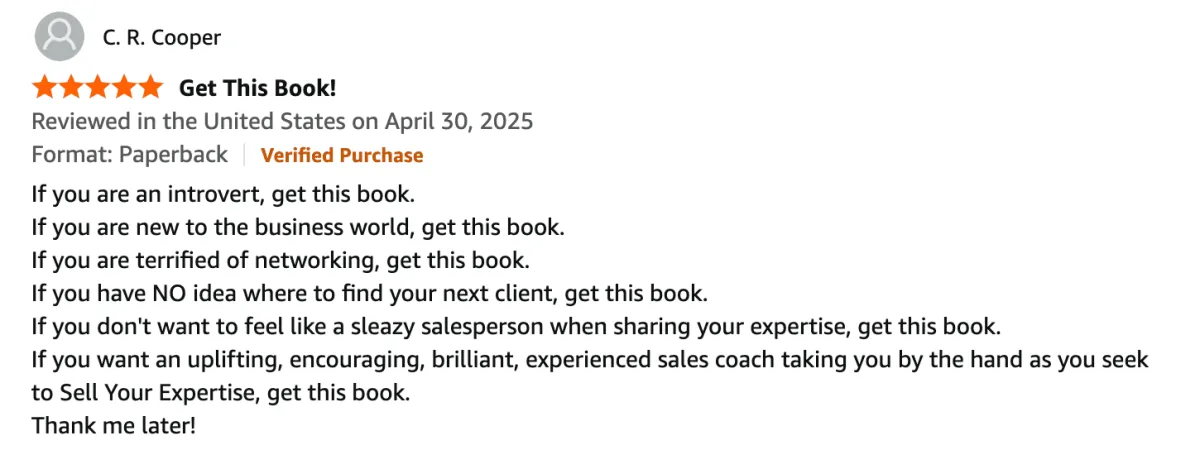Click the line mentioning "sleazy salesperson"
1200x450 pixels.
coord(516,327)
